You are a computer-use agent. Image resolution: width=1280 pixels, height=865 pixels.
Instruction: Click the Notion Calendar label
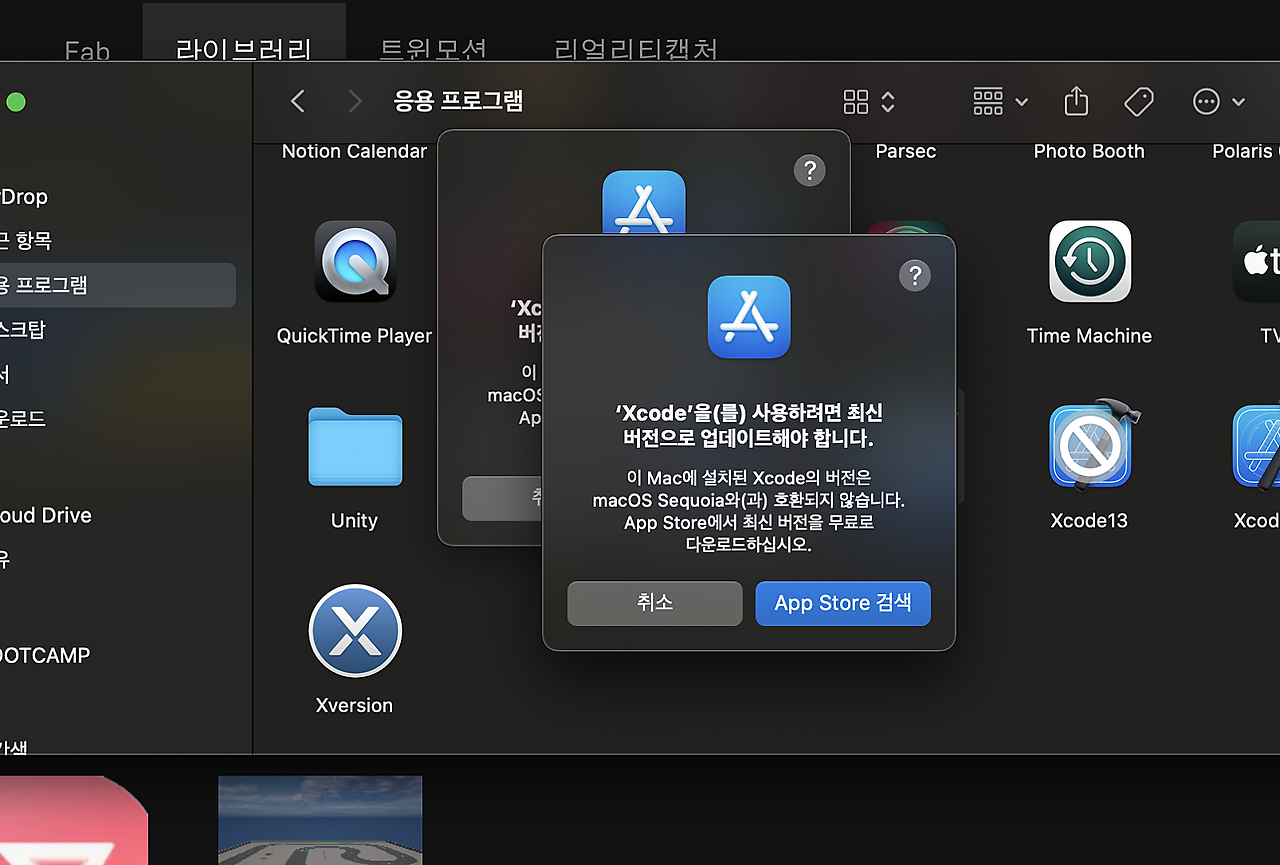click(x=355, y=151)
